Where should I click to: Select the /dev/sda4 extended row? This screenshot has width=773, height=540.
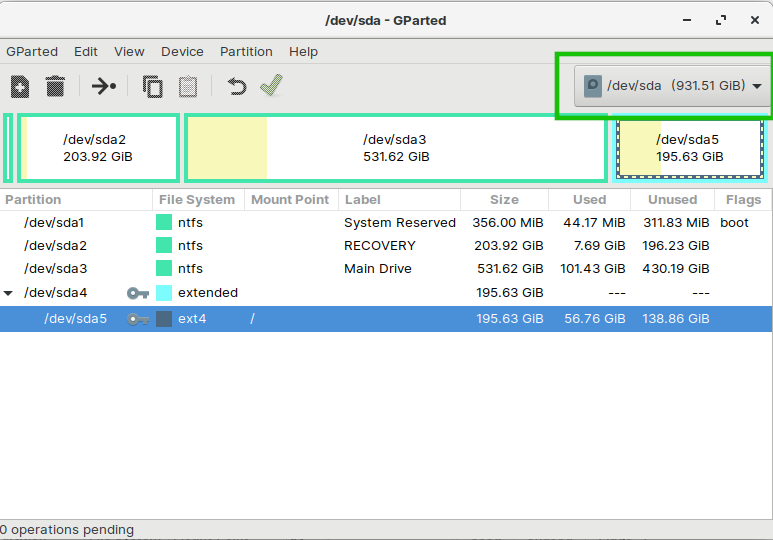point(386,293)
